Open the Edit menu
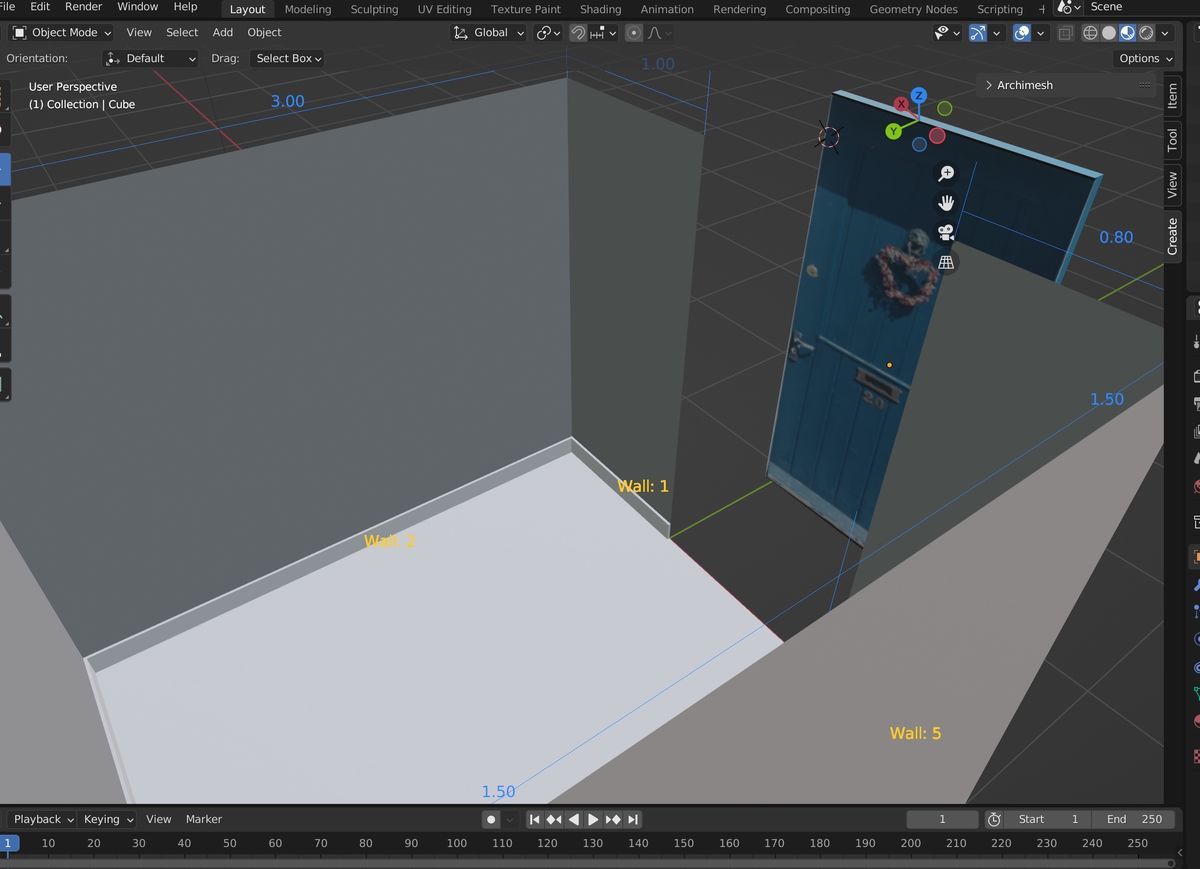 40,7
